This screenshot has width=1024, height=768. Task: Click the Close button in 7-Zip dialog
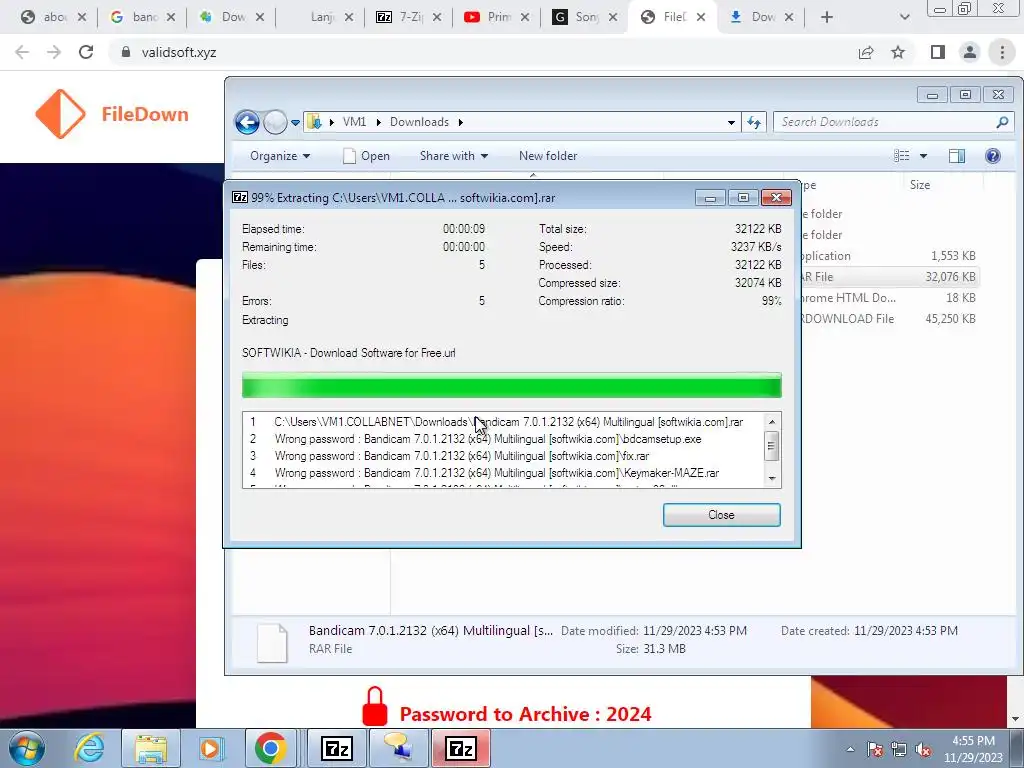[722, 515]
